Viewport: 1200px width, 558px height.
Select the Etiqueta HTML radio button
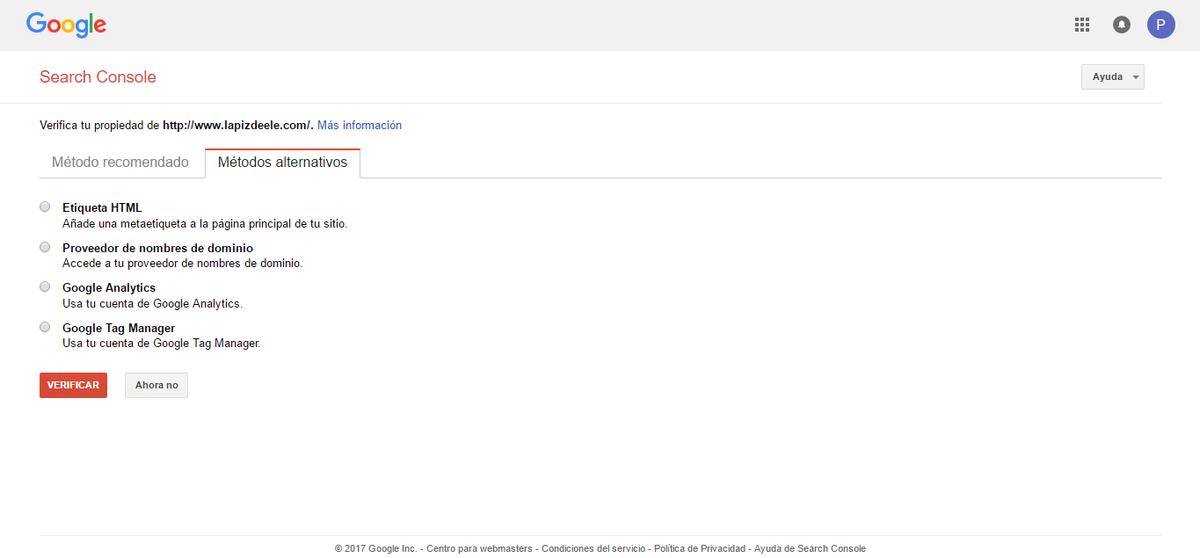[x=44, y=207]
